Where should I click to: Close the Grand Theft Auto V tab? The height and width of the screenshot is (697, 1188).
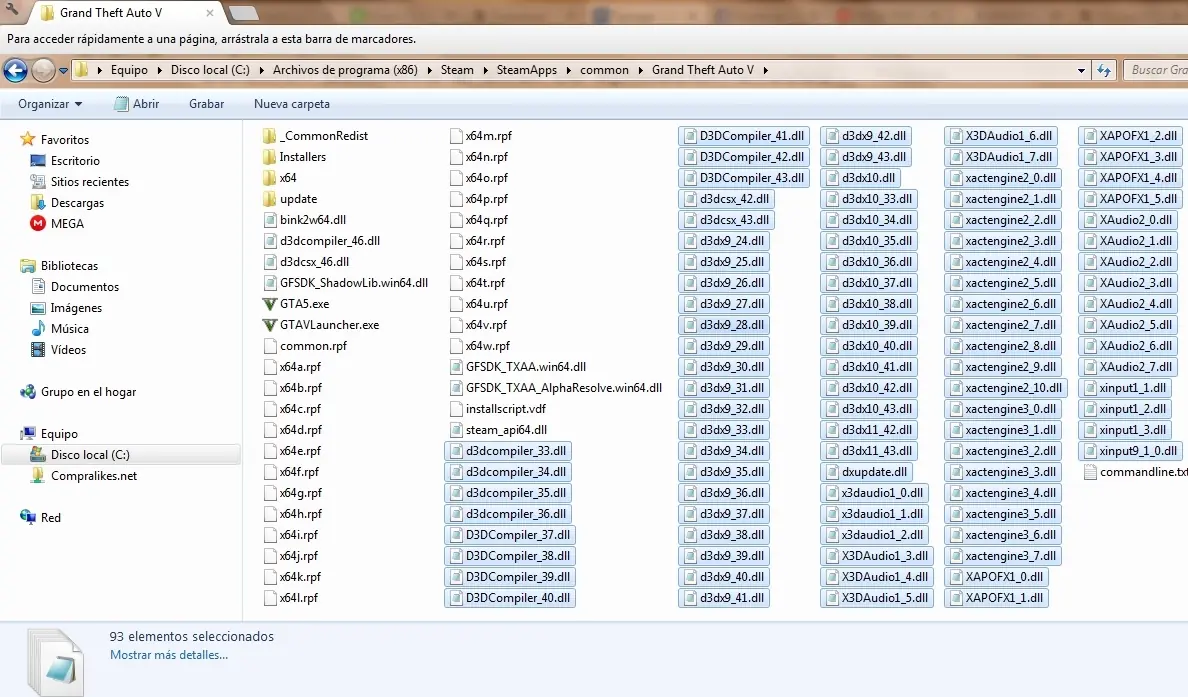click(210, 13)
